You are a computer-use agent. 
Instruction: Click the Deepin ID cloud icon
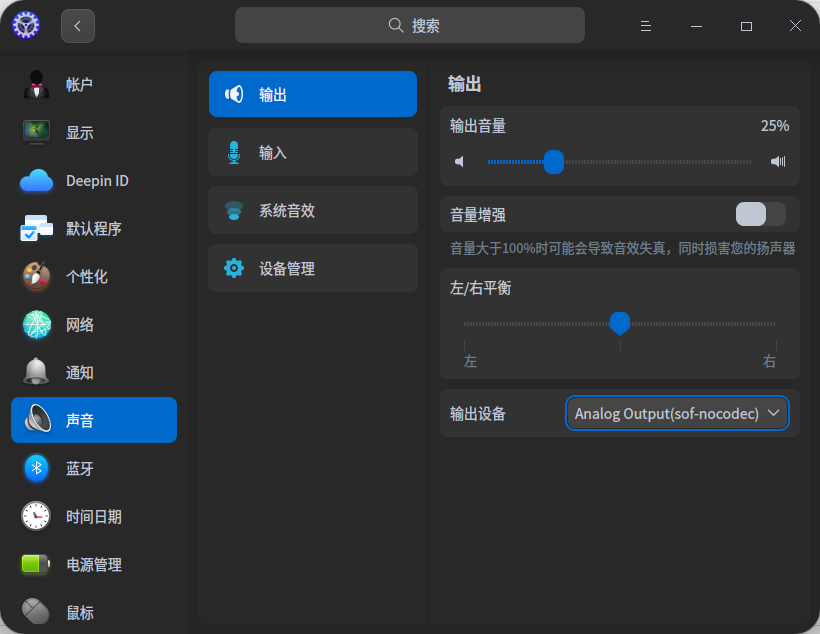coord(36,181)
